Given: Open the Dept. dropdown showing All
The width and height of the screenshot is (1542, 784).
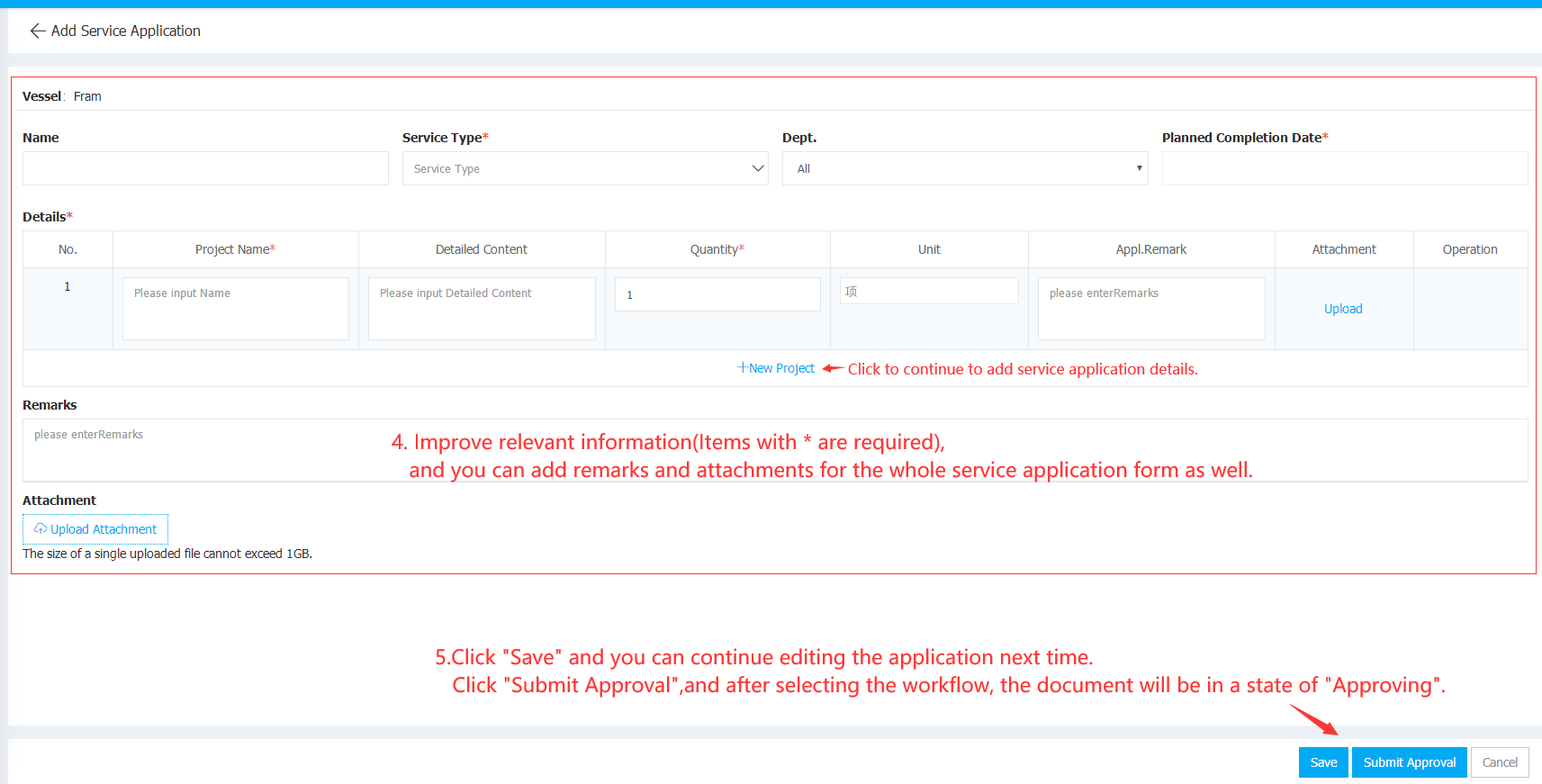Looking at the screenshot, I should click(965, 168).
